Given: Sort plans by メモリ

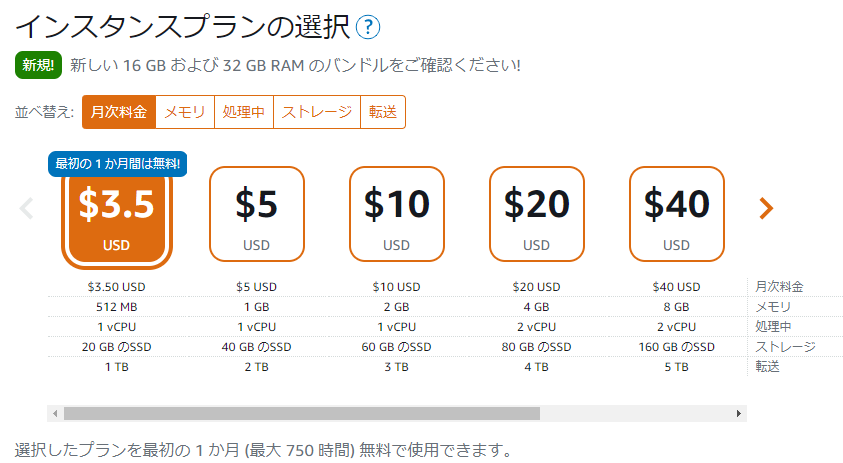Looking at the screenshot, I should pyautogui.click(x=185, y=112).
